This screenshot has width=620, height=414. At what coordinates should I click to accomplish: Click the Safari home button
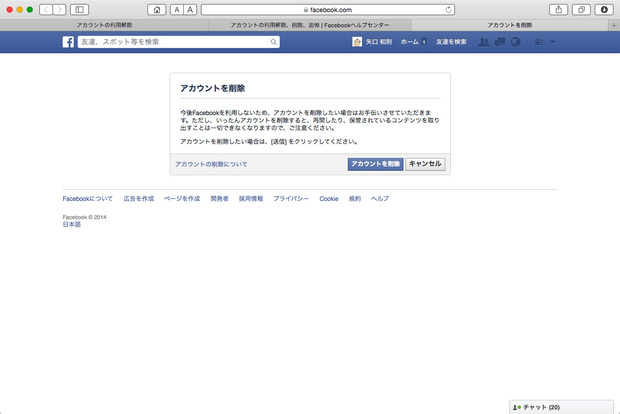(157, 9)
